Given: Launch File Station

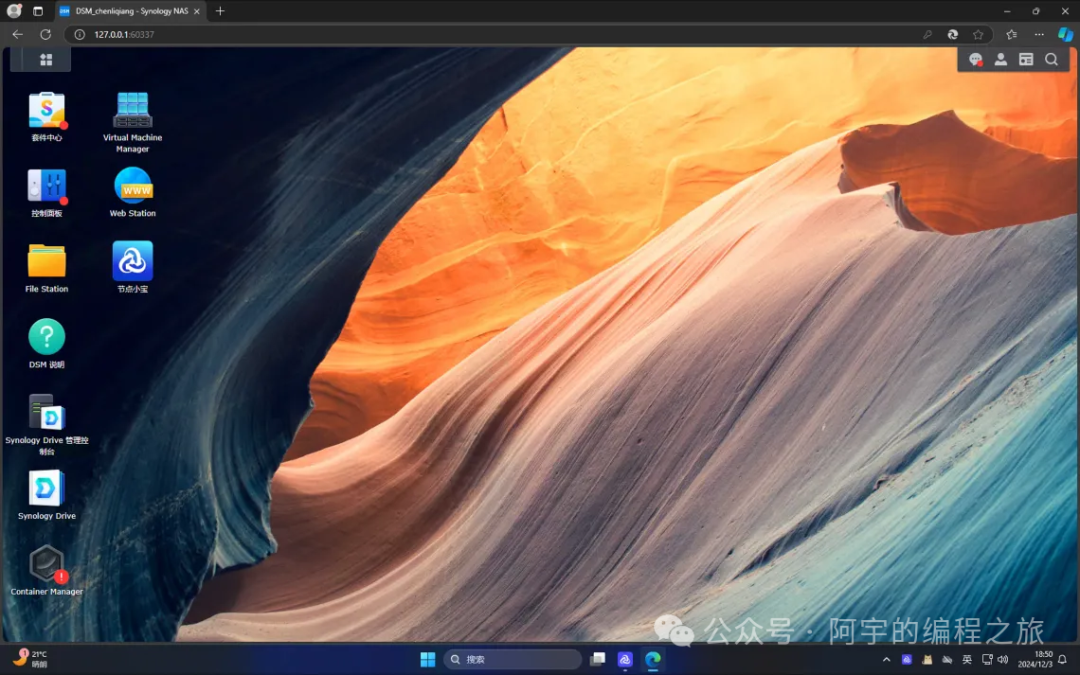Looking at the screenshot, I should point(46,262).
